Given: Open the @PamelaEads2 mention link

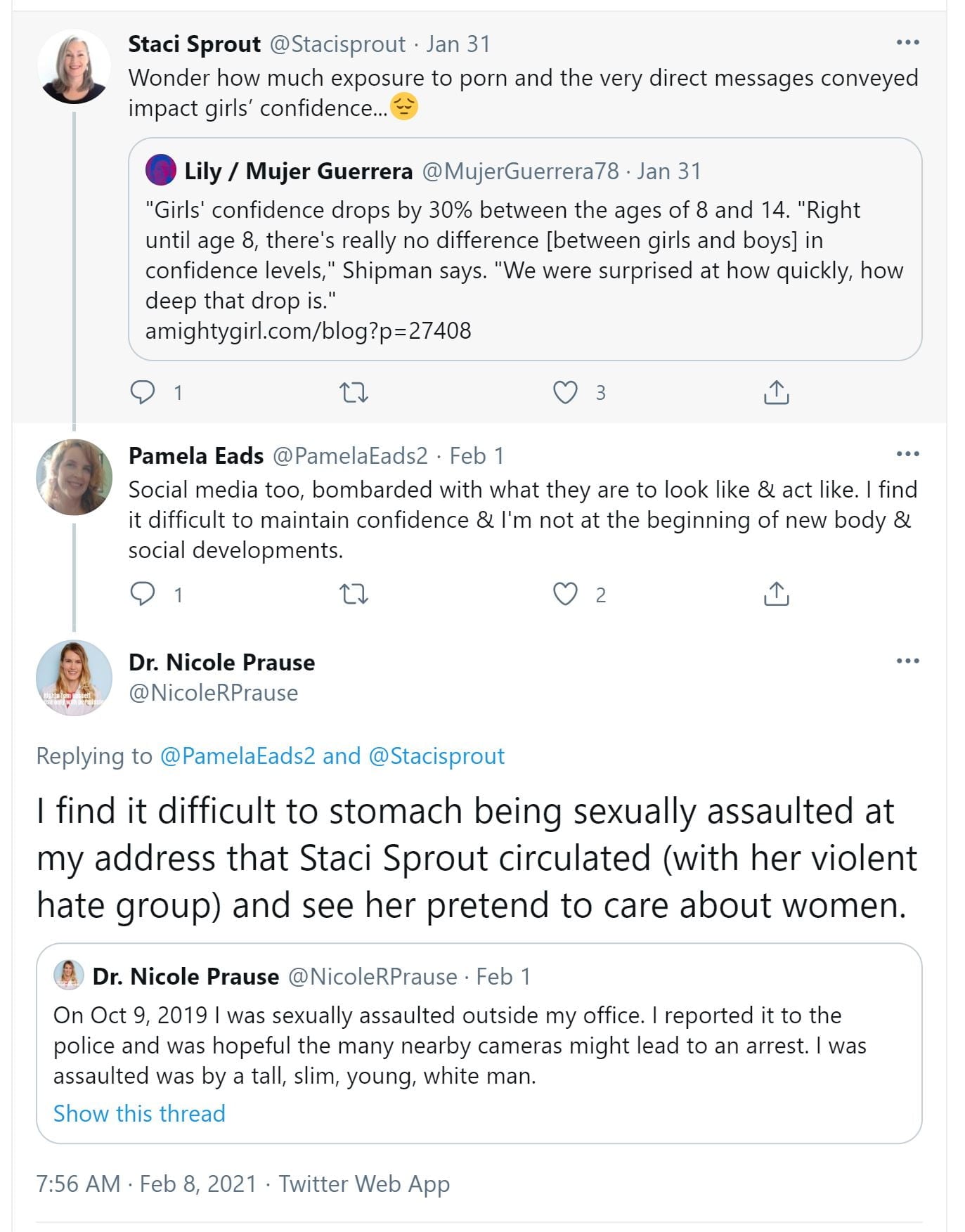Looking at the screenshot, I should point(238,756).
